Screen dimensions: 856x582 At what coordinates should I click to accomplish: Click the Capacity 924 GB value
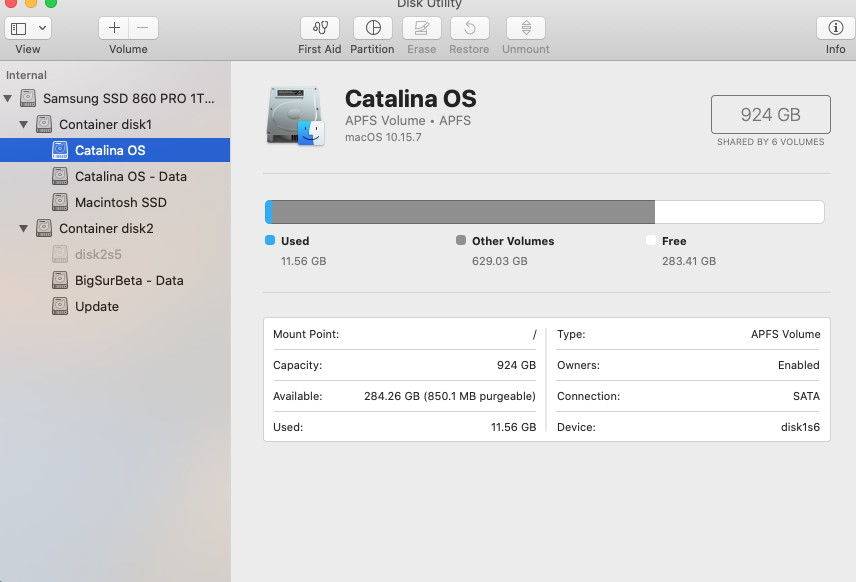coord(516,365)
